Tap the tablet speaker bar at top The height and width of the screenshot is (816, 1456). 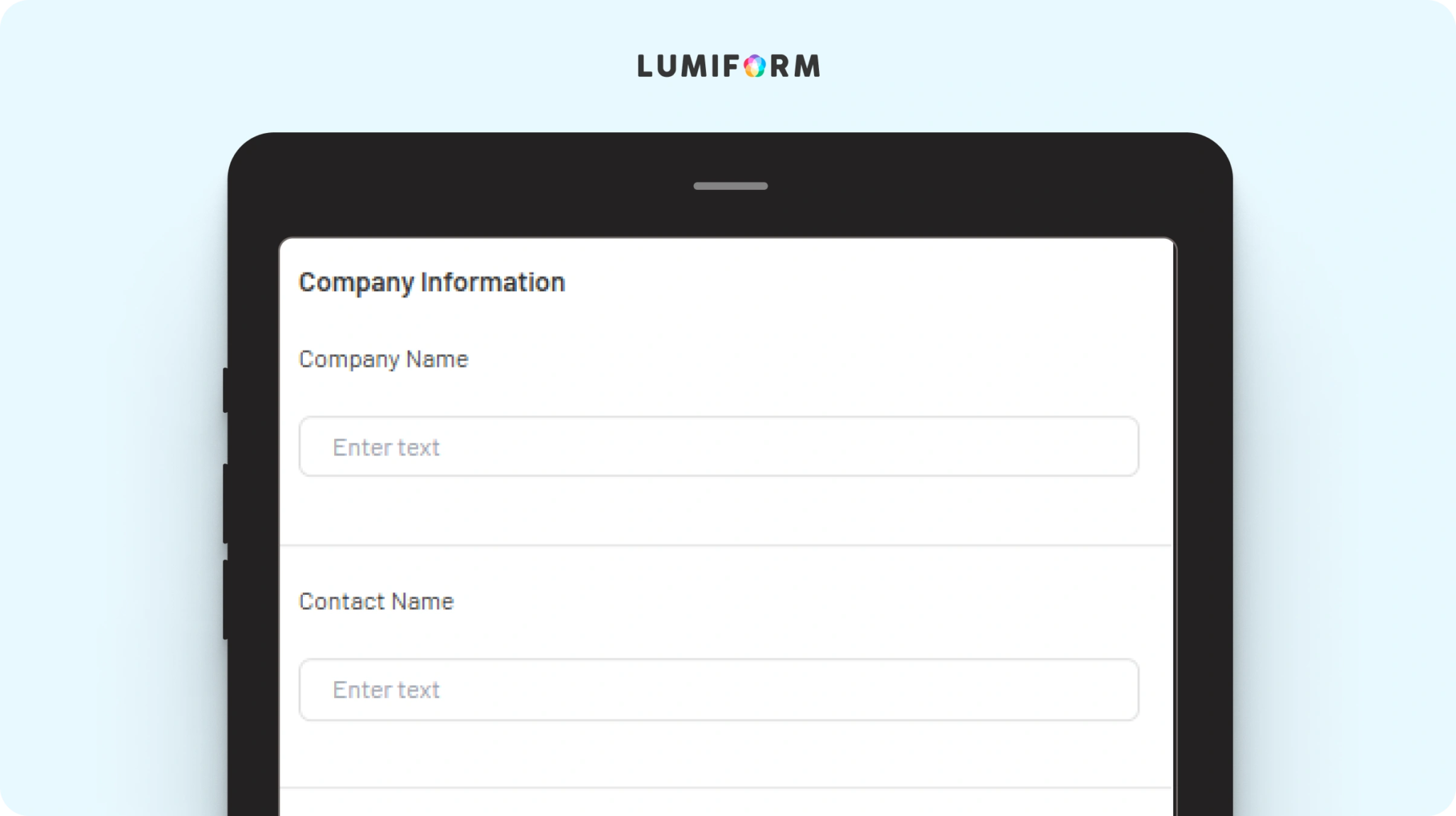click(730, 186)
